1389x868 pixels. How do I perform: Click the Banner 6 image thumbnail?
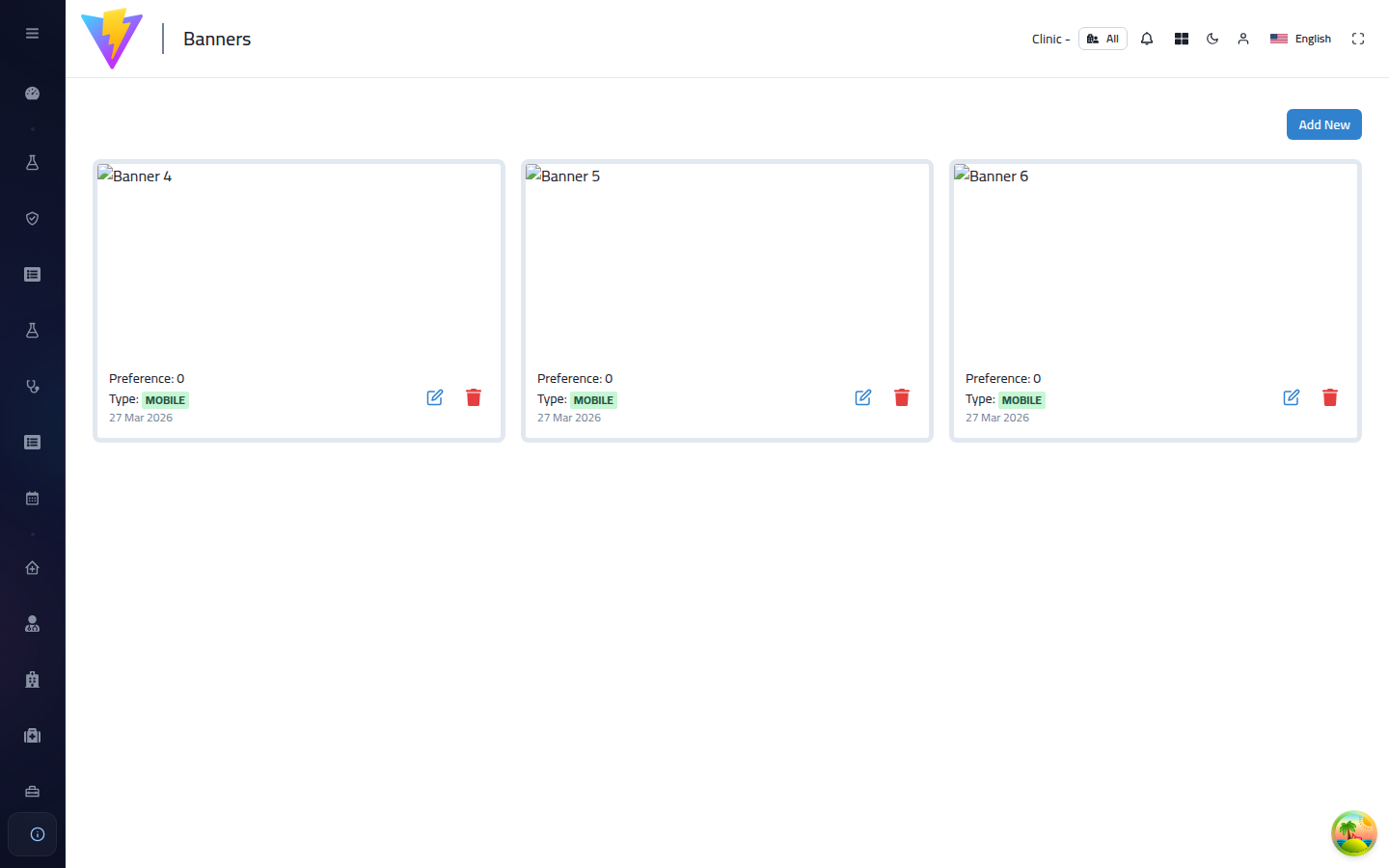[x=1156, y=262]
